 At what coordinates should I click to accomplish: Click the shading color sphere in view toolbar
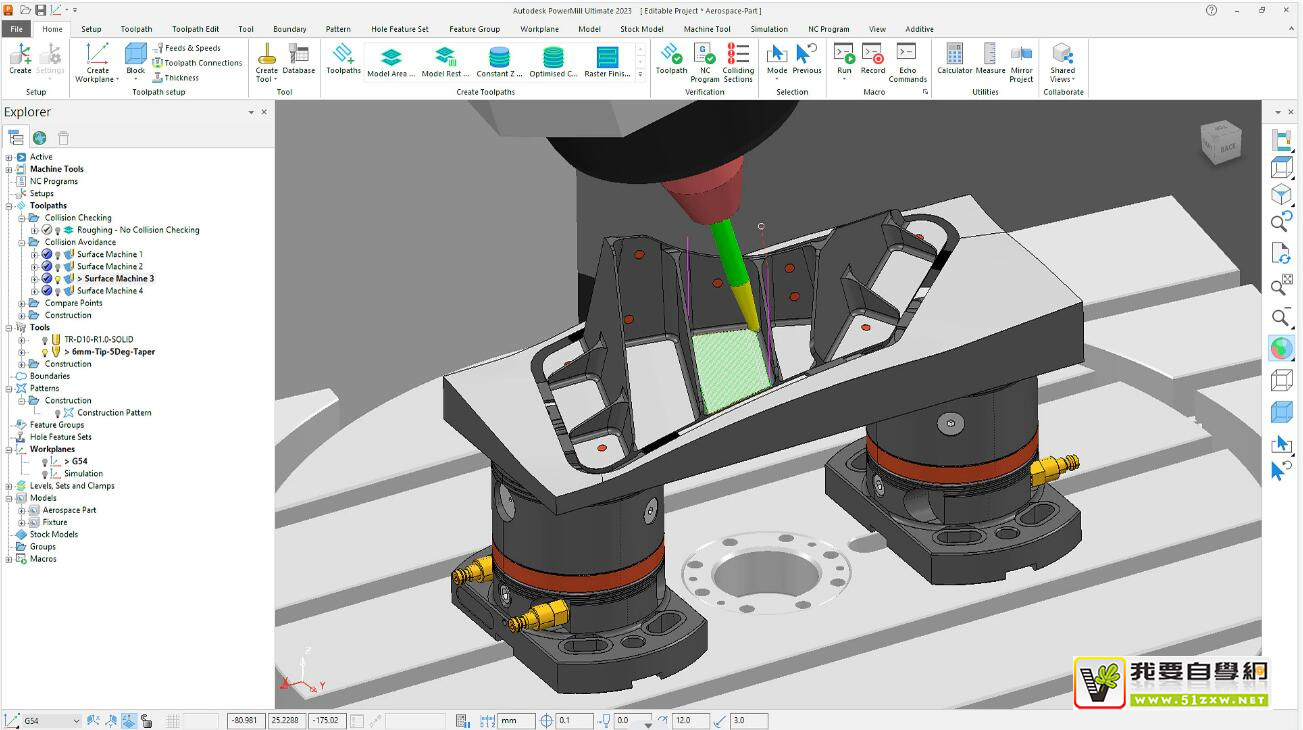tap(1281, 348)
